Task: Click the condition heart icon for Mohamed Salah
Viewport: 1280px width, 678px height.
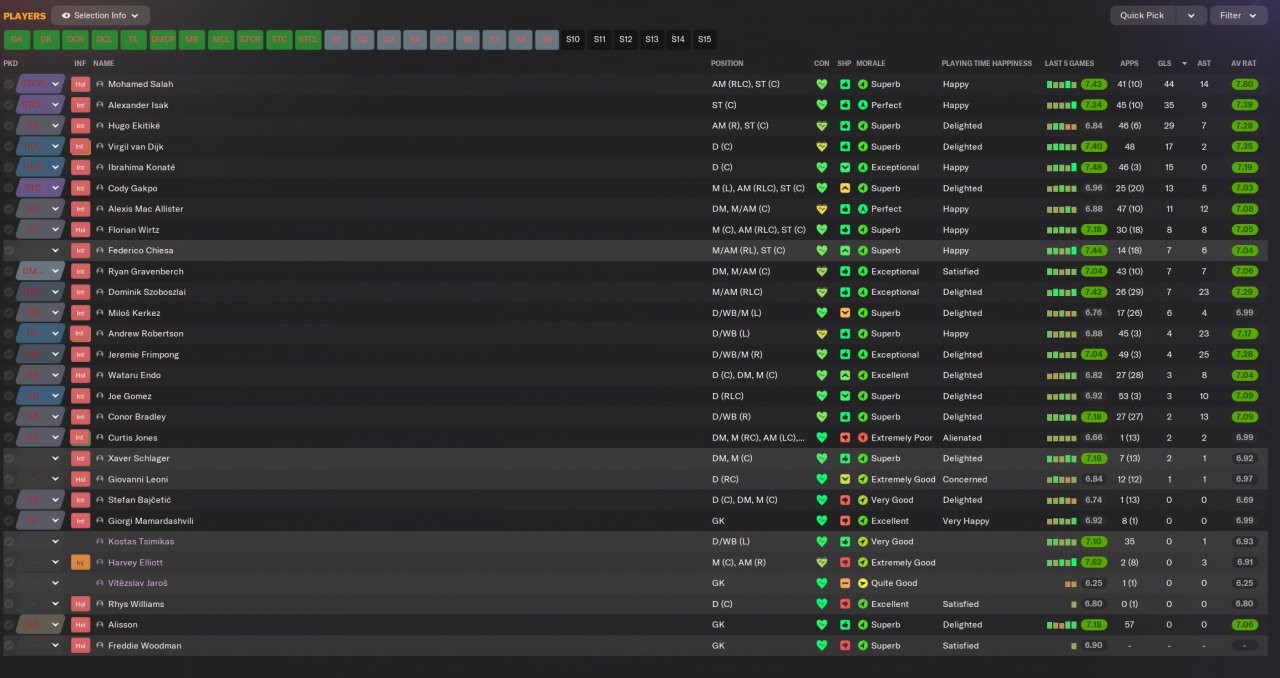Action: point(822,84)
